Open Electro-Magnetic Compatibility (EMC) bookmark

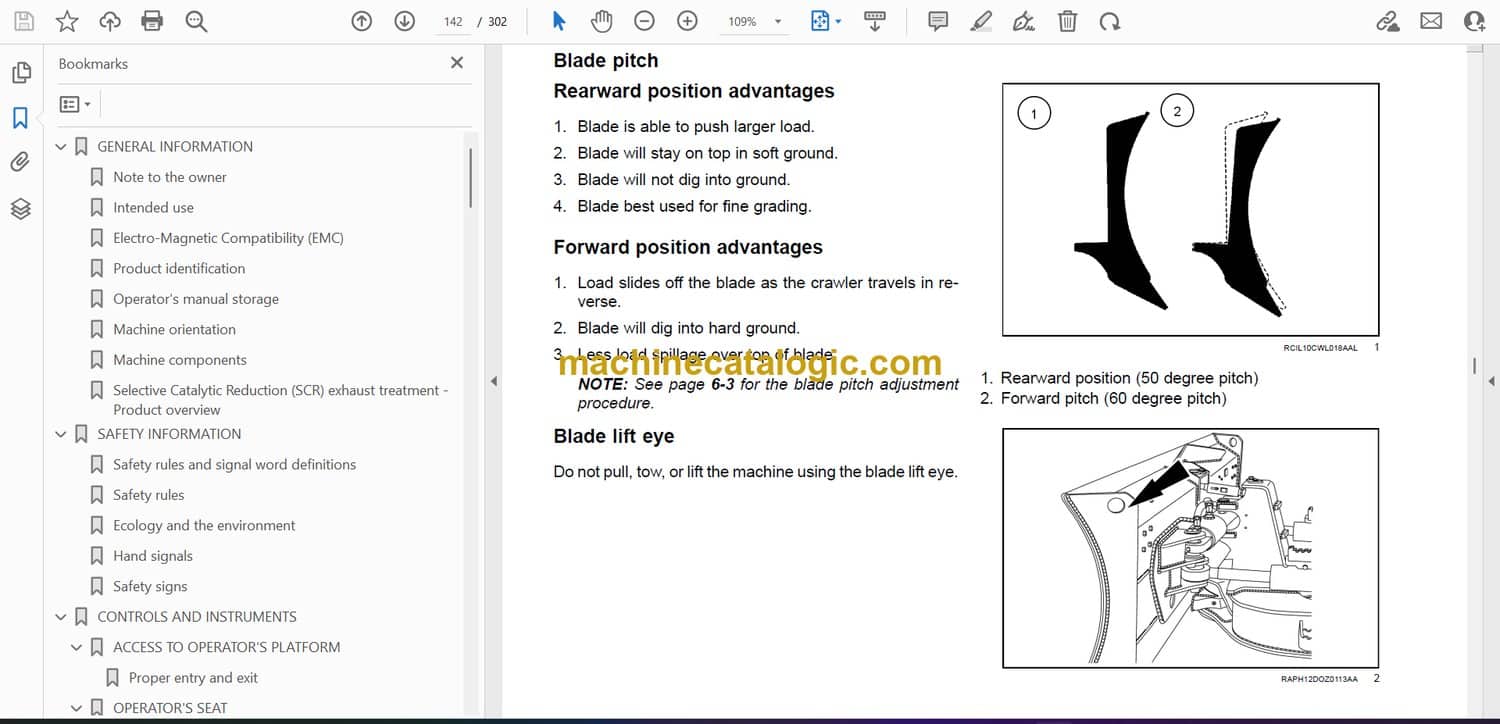click(x=228, y=238)
